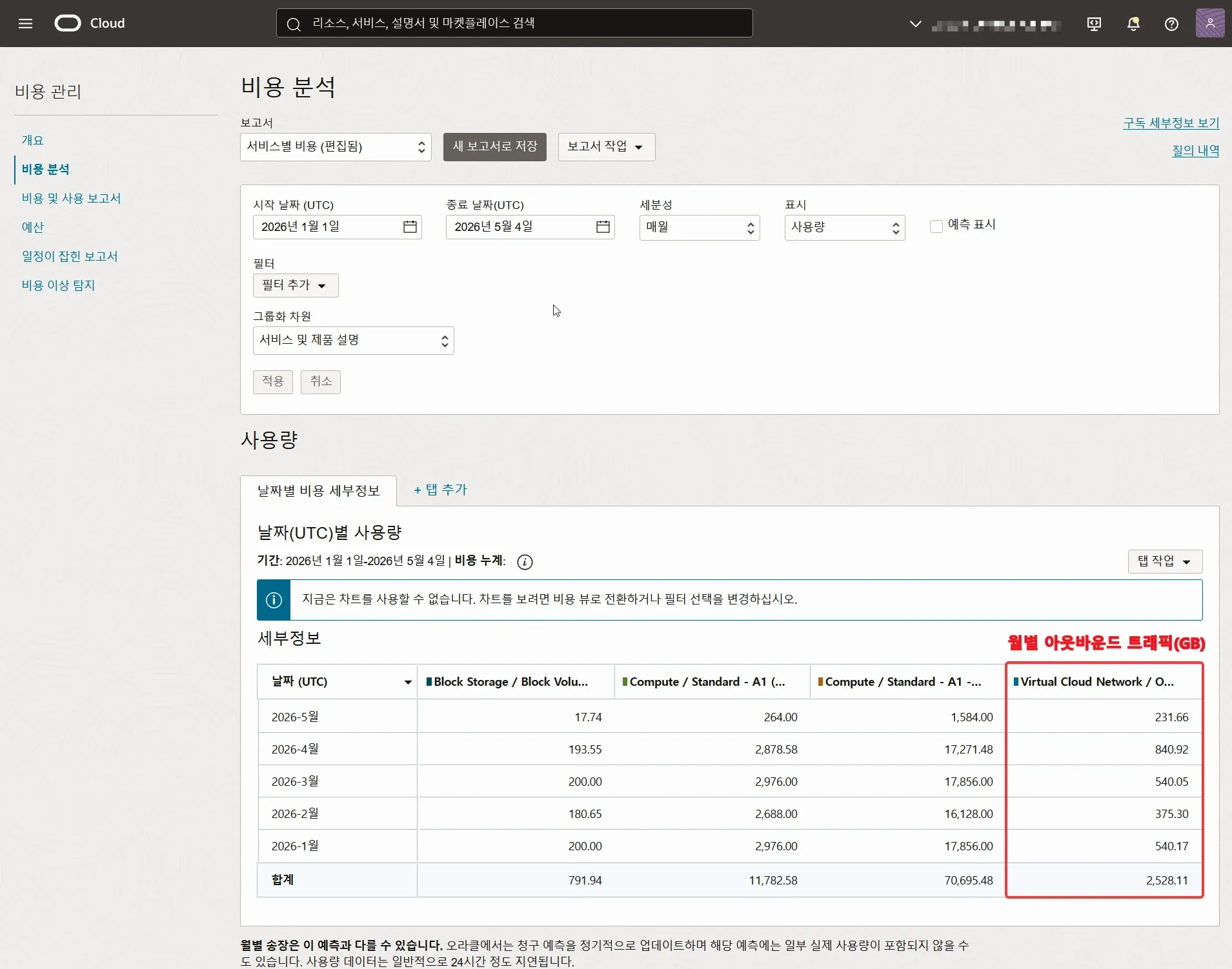This screenshot has height=969, width=1232.
Task: Select the 2026-3월 row label
Action: click(x=295, y=782)
